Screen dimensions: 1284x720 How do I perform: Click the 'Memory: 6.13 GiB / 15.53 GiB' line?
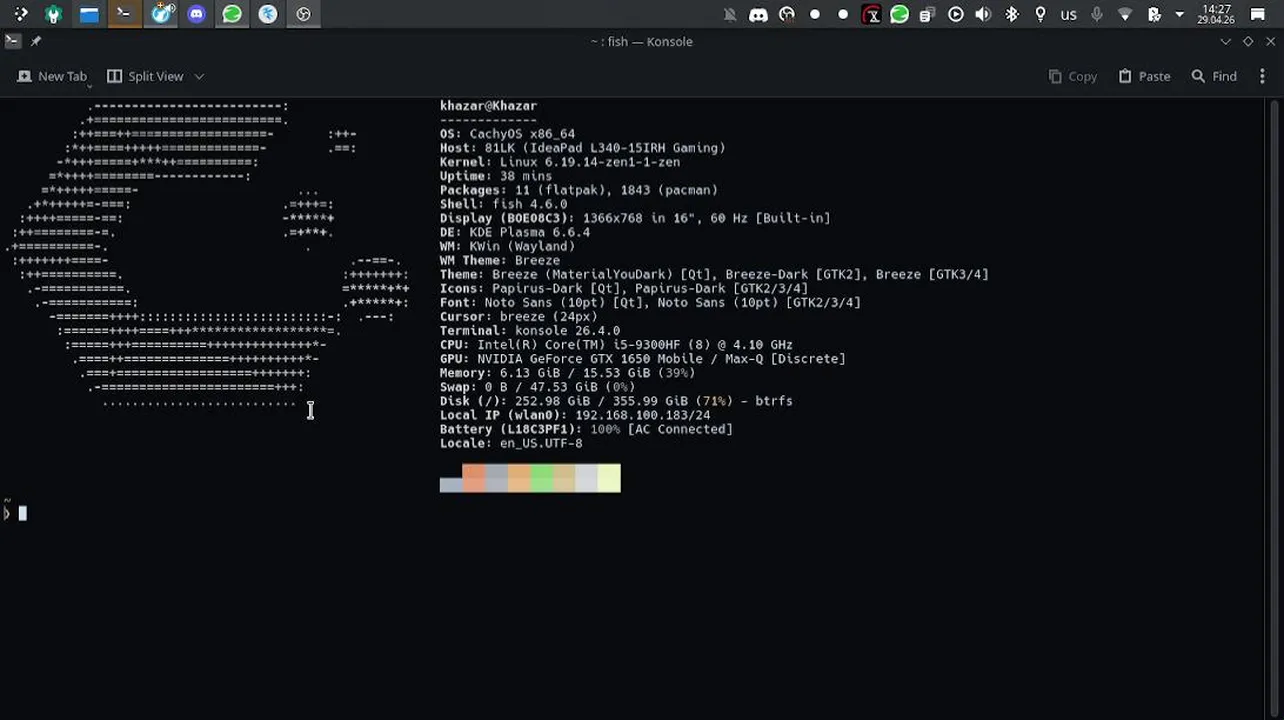point(567,372)
